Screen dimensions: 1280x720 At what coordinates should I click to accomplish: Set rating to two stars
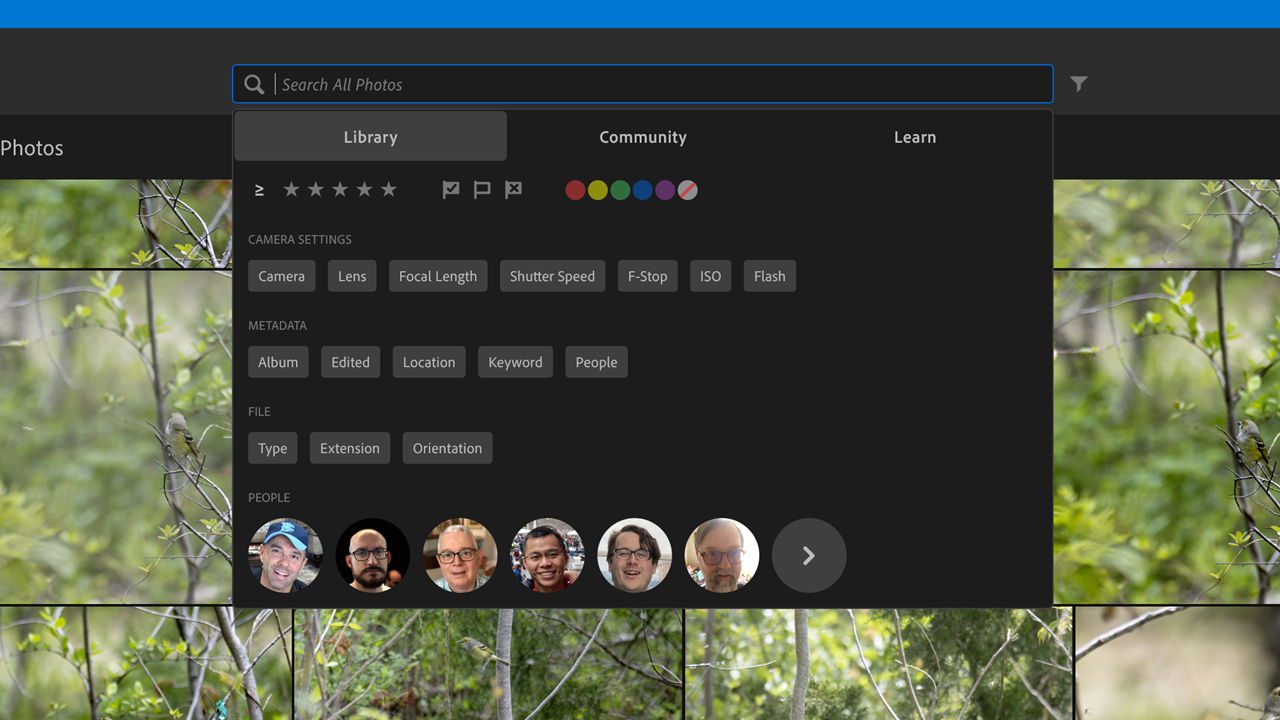point(315,190)
